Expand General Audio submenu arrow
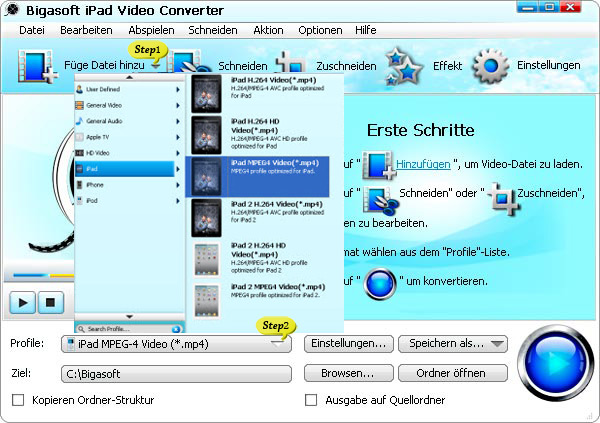Image resolution: width=600 pixels, height=423 pixels. (x=178, y=121)
